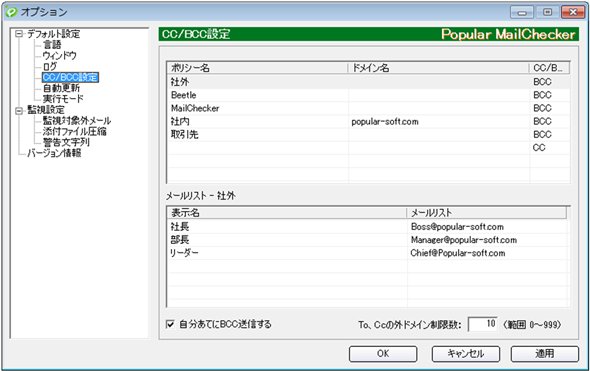This screenshot has width=590, height=371.
Task: Collapse the 監視設定 tree node
Action: 19,111
